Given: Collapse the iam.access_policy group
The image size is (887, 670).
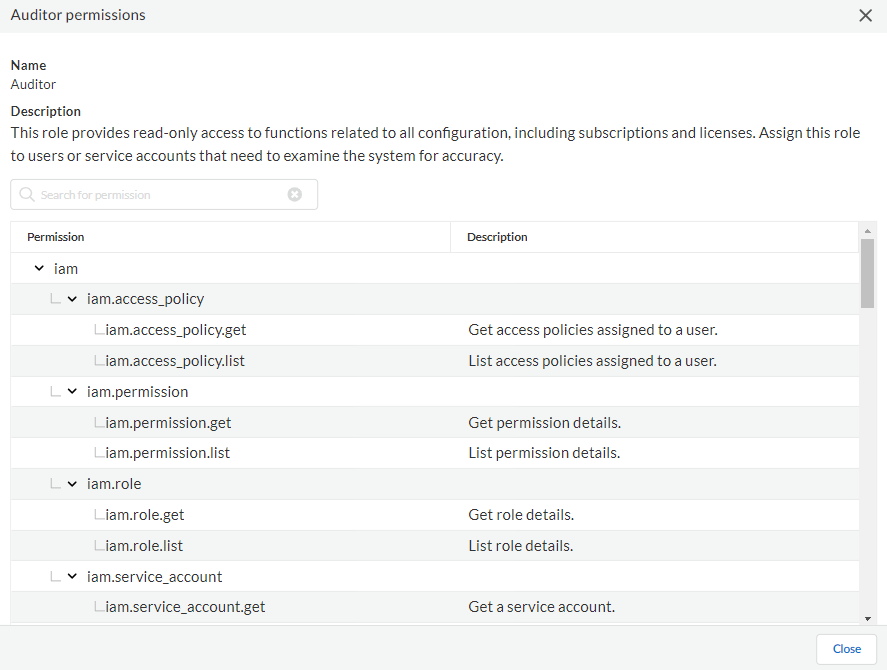Looking at the screenshot, I should coord(72,299).
